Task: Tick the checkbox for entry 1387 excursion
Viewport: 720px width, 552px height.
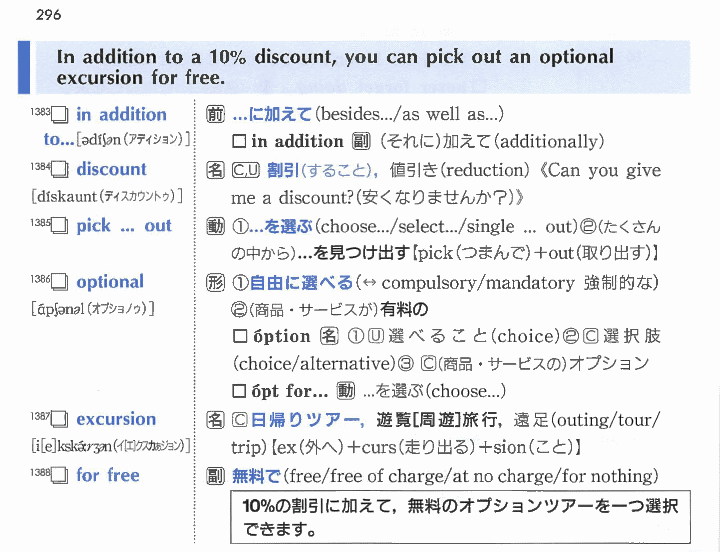Action: coord(59,420)
